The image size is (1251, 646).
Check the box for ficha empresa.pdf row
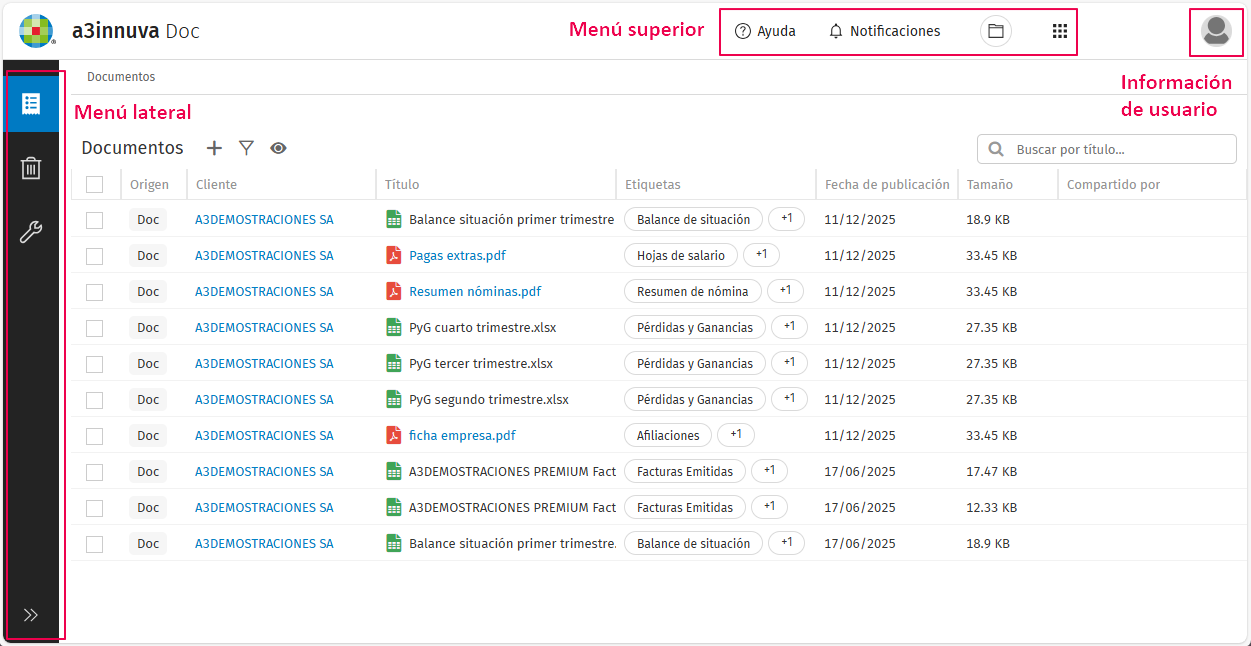(95, 436)
